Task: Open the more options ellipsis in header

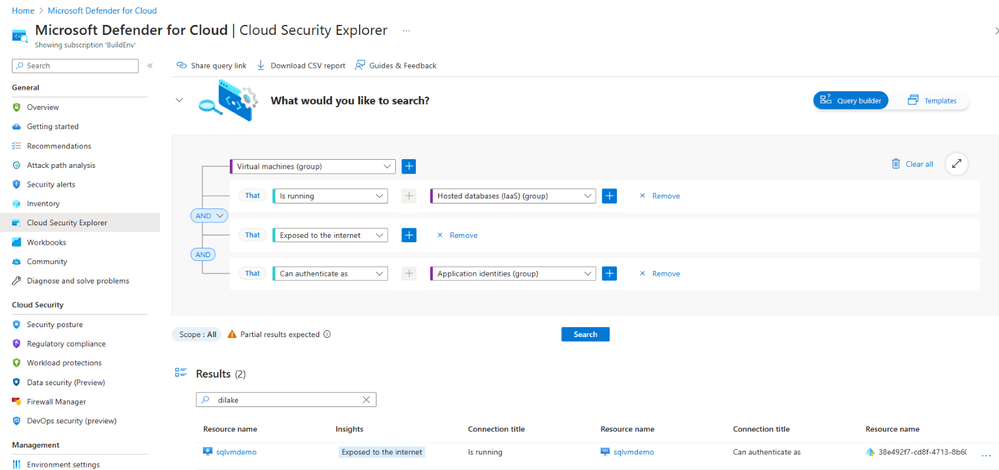Action: click(x=406, y=31)
